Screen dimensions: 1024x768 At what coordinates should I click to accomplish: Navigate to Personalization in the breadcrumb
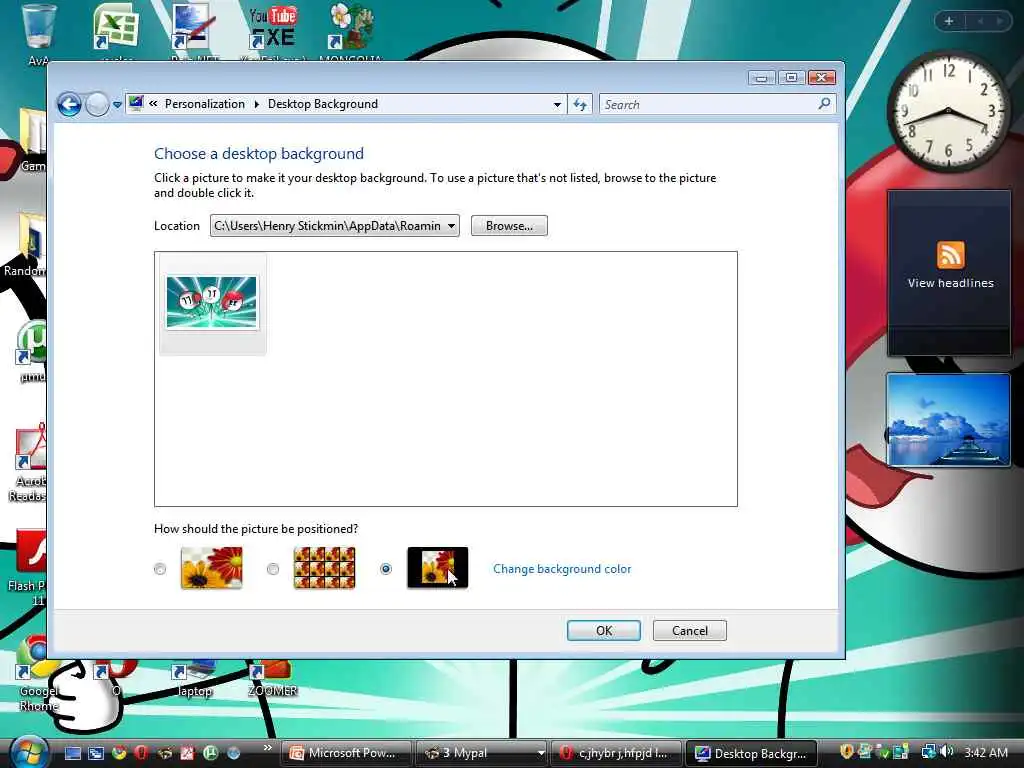[204, 104]
